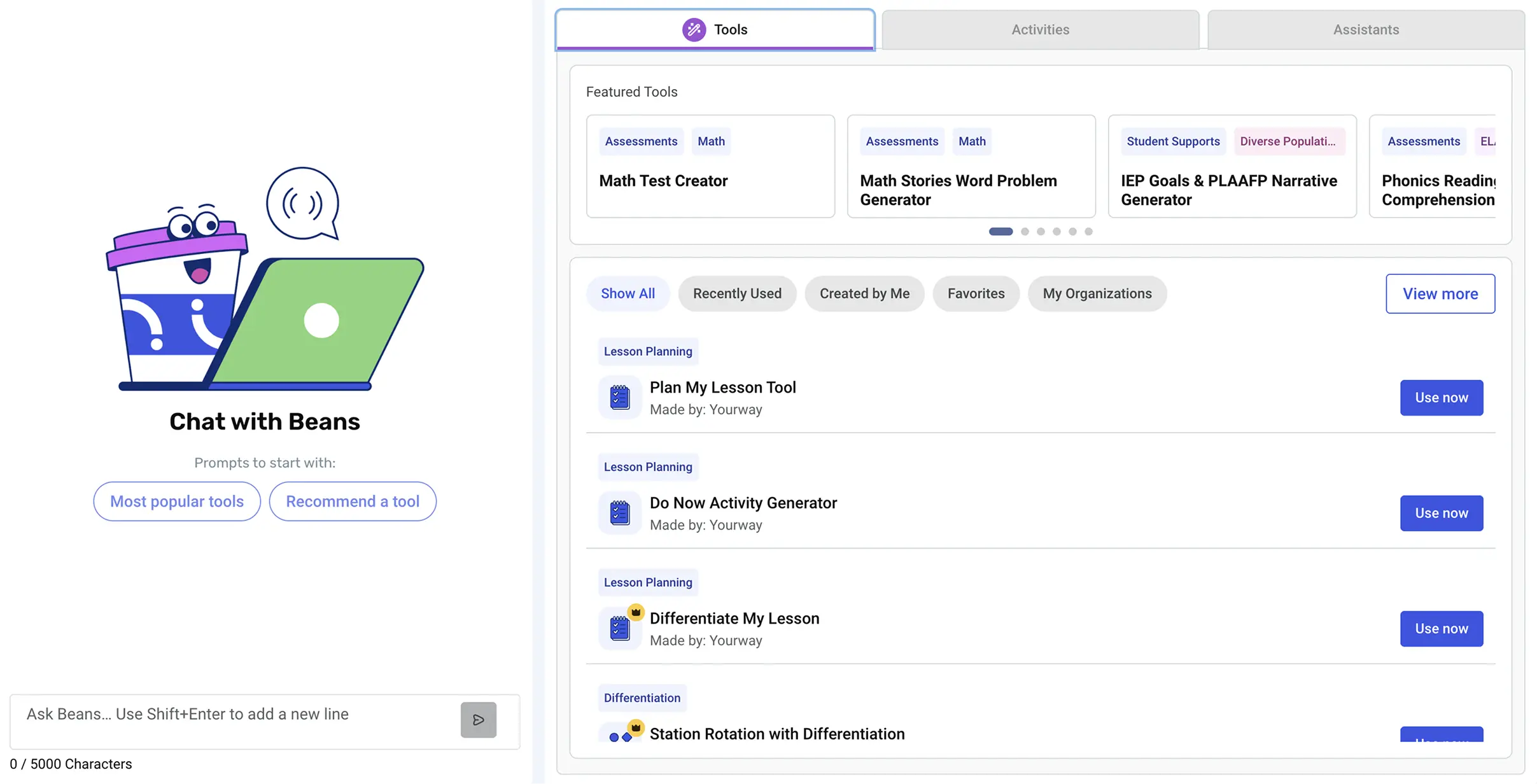Viewport: 1537px width, 784px height.
Task: Click the Plan My Lesson Tool notepad icon
Action: tap(619, 398)
